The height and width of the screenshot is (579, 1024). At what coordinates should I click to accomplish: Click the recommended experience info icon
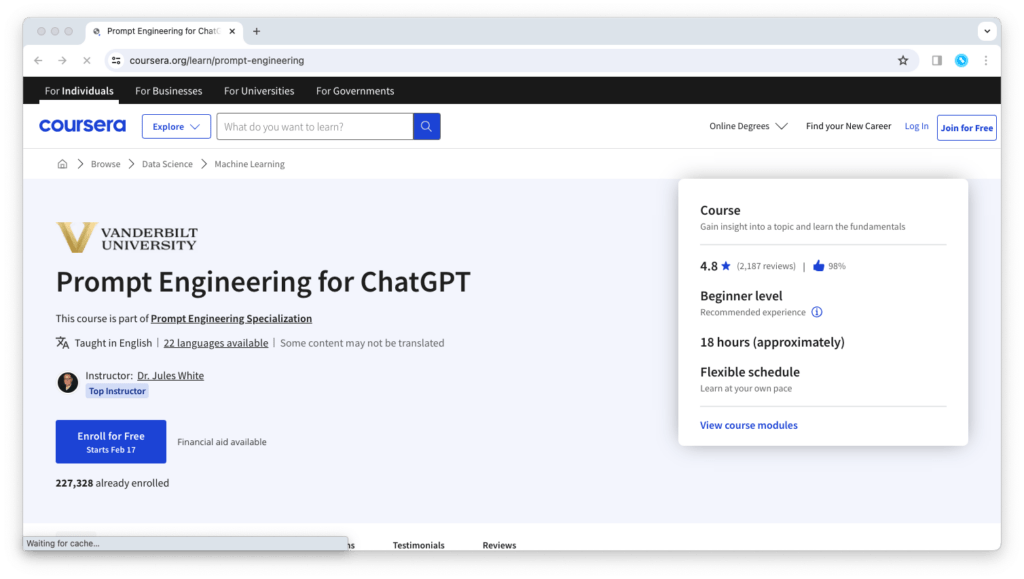tap(816, 312)
